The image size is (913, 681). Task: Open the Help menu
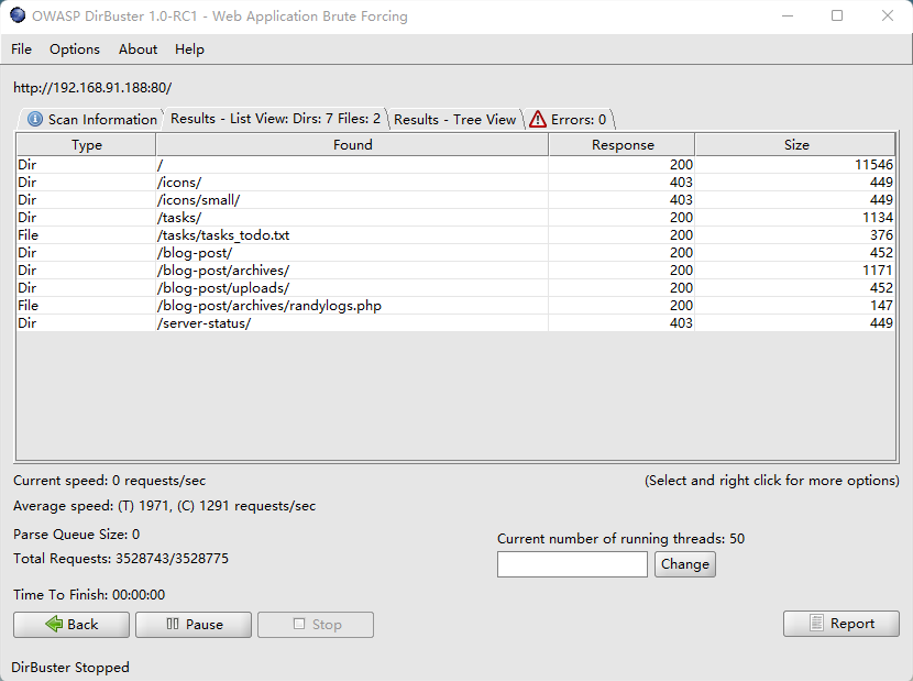pyautogui.click(x=190, y=49)
